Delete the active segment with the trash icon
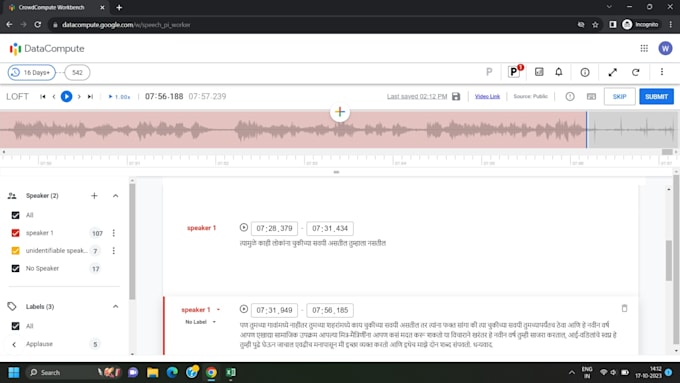Image resolution: width=680 pixels, height=383 pixels. pyautogui.click(x=624, y=308)
